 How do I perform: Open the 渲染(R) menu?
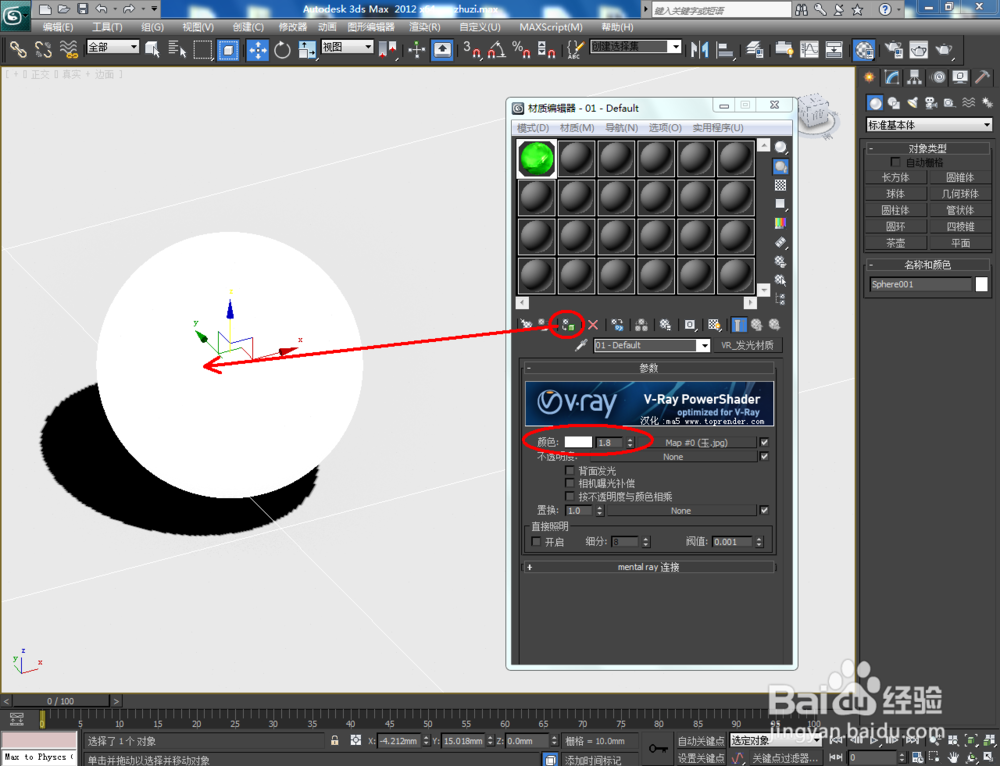click(x=425, y=27)
